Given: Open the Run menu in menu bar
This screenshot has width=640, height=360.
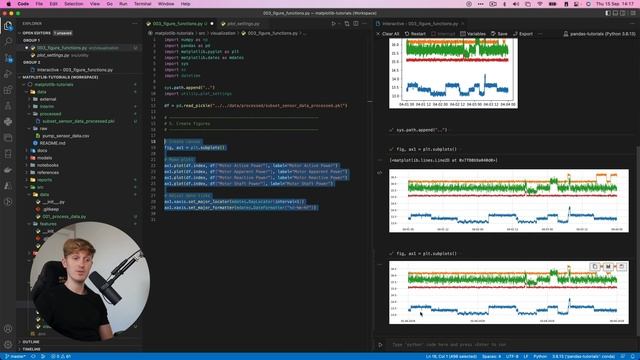Looking at the screenshot, I should (123, 4).
